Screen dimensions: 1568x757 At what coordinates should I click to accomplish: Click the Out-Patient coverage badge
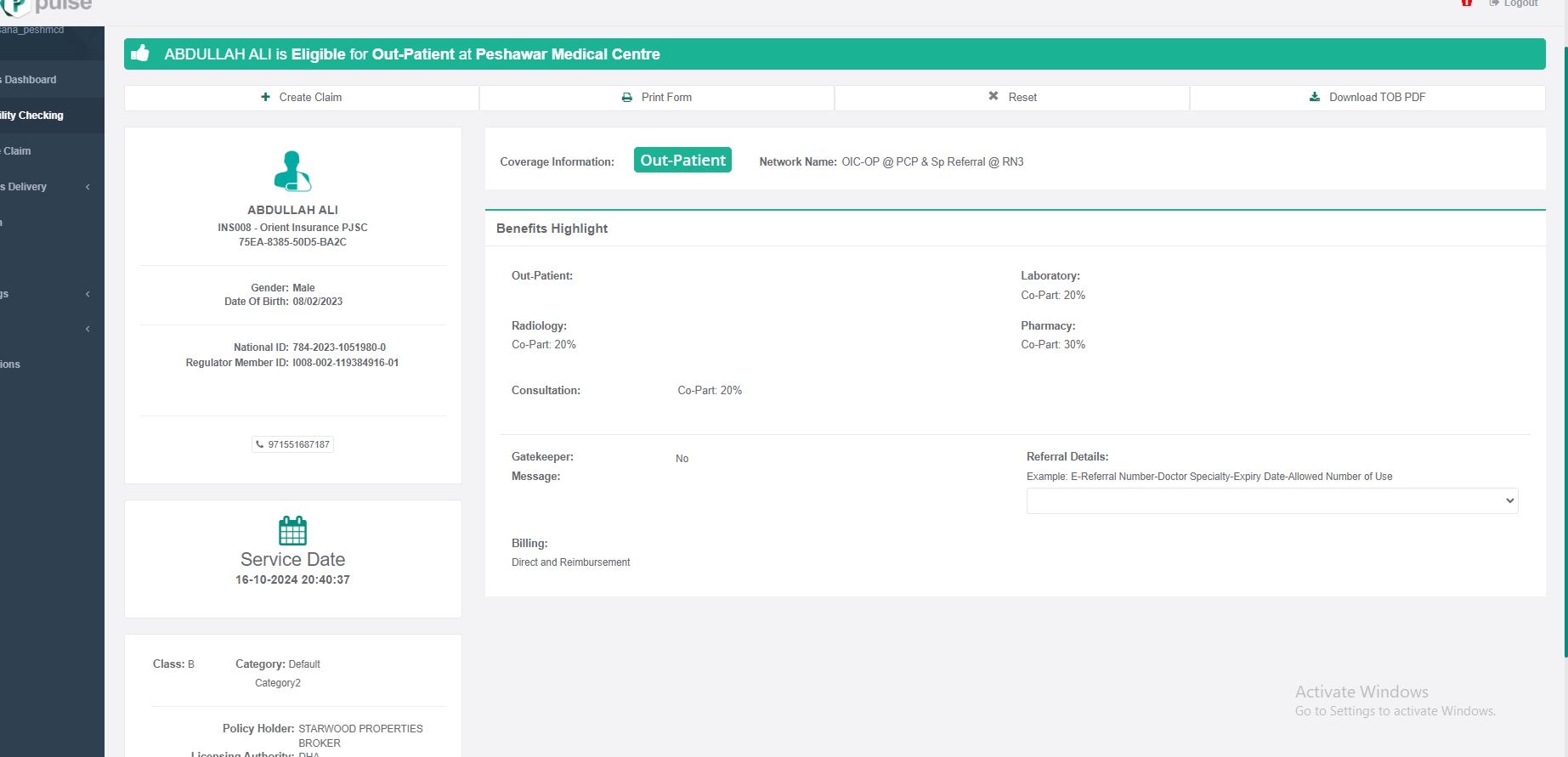pyautogui.click(x=682, y=160)
